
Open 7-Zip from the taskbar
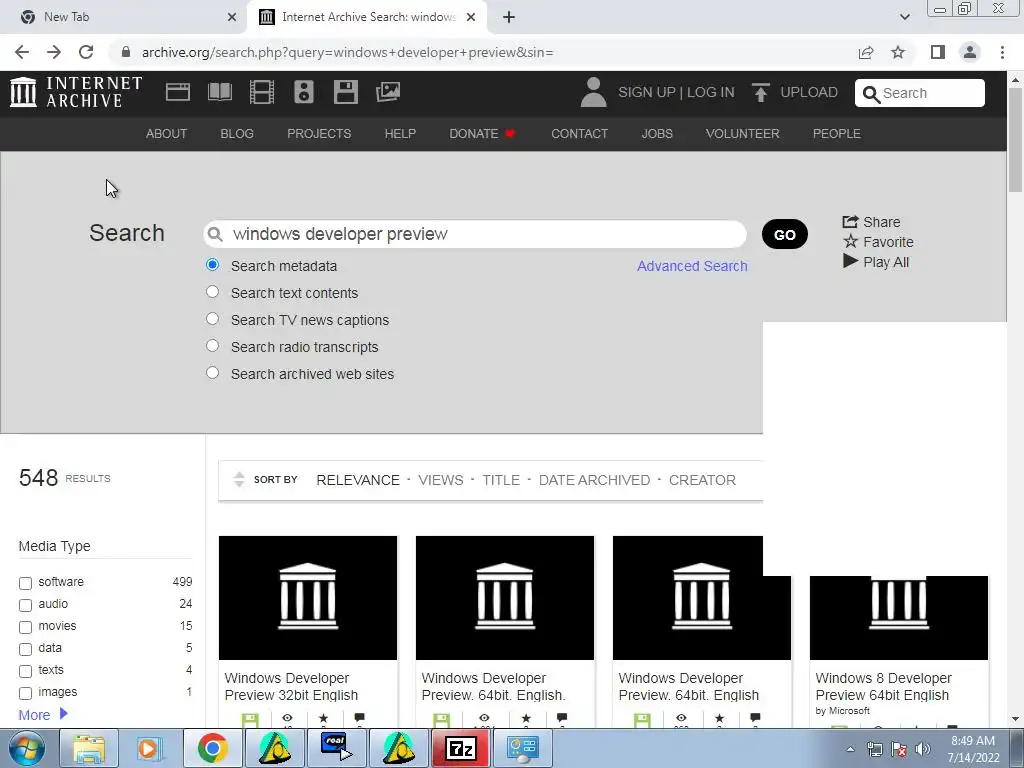pos(460,748)
